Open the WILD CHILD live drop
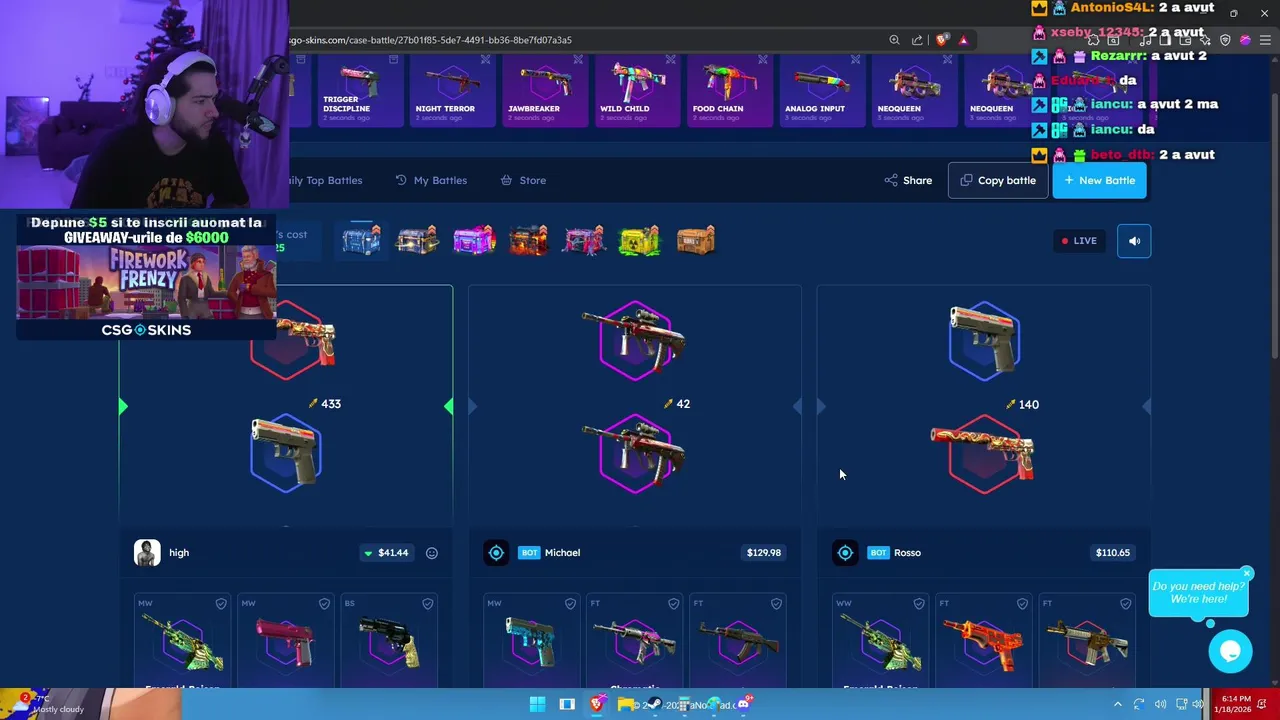This screenshot has width=1280, height=720. [x=637, y=90]
